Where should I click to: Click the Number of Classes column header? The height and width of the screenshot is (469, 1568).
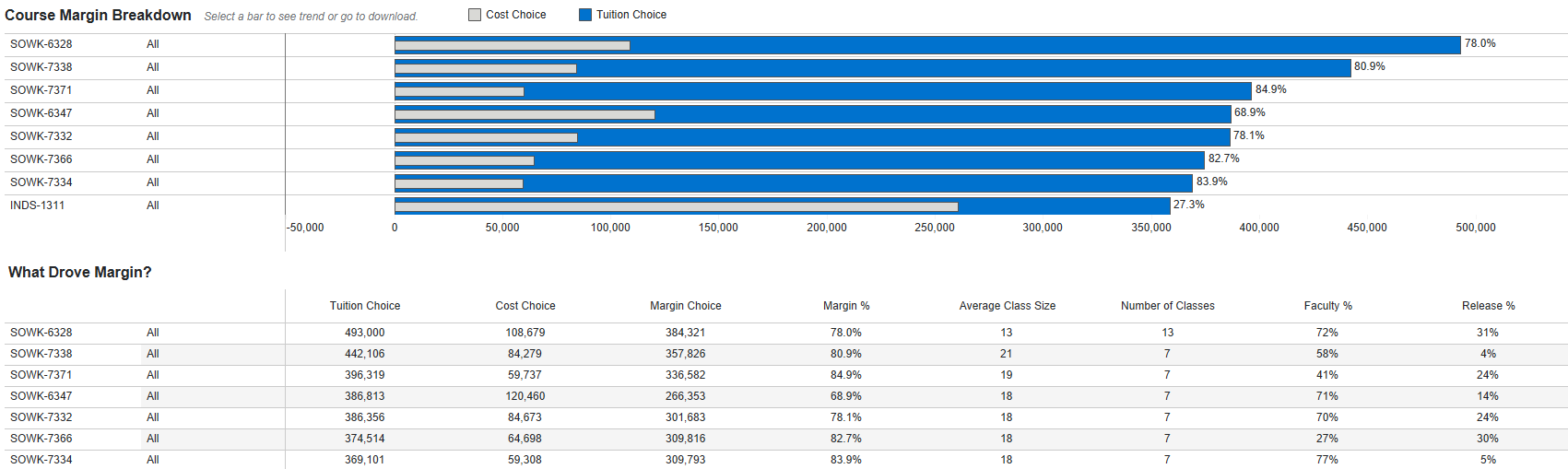(x=1167, y=306)
